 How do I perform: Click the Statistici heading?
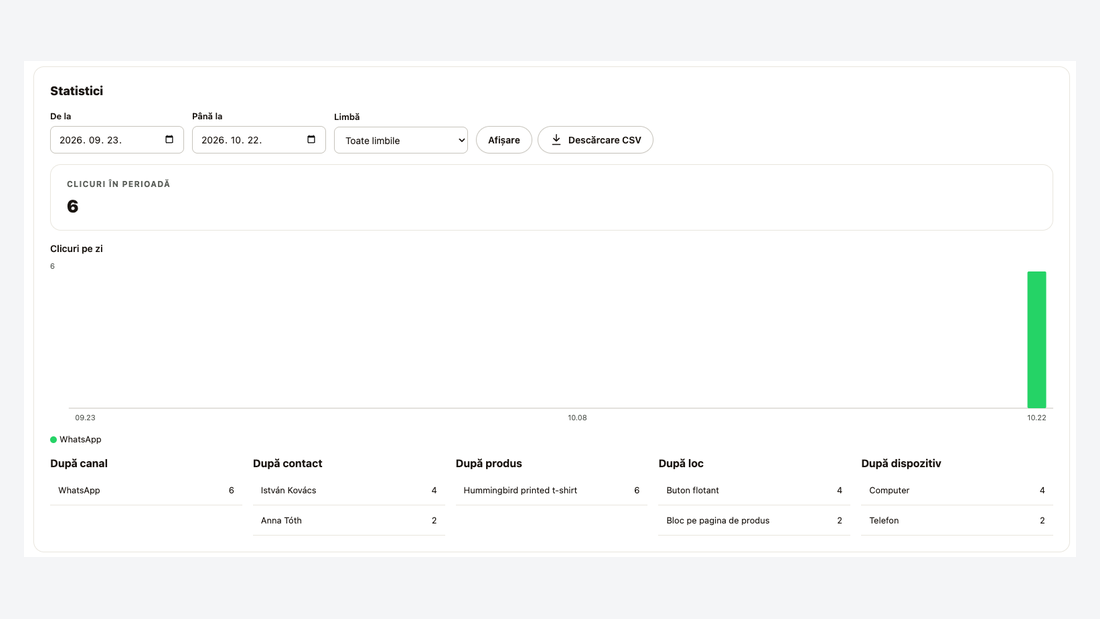coord(76,91)
